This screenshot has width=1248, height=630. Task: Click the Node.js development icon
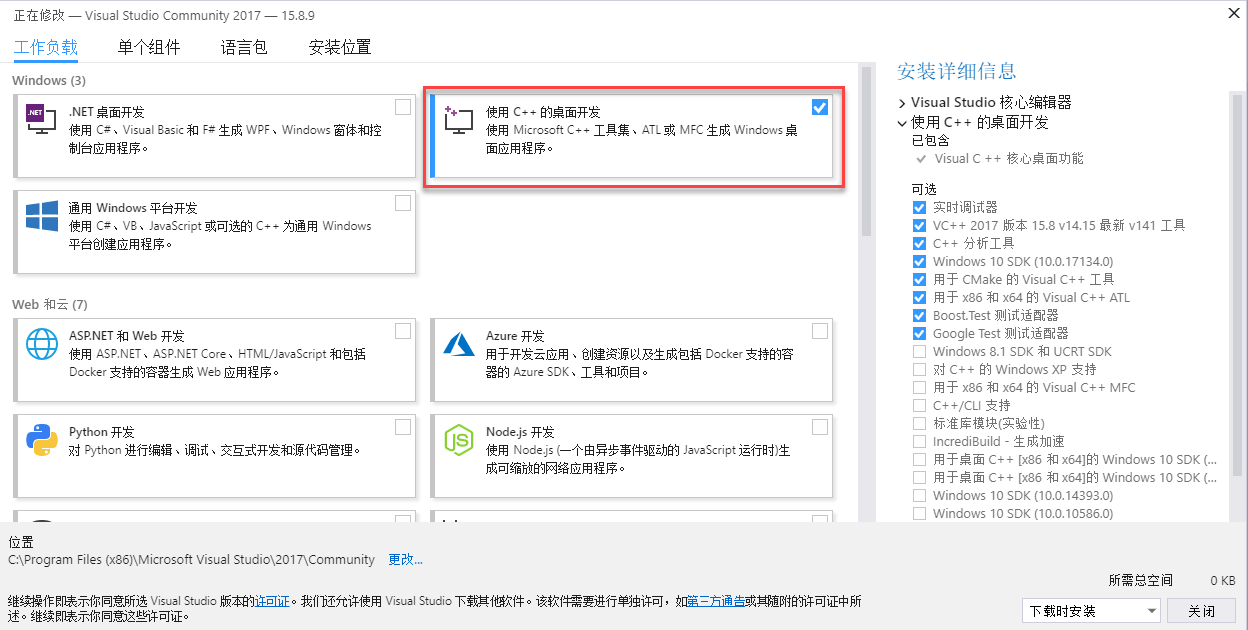tap(458, 440)
